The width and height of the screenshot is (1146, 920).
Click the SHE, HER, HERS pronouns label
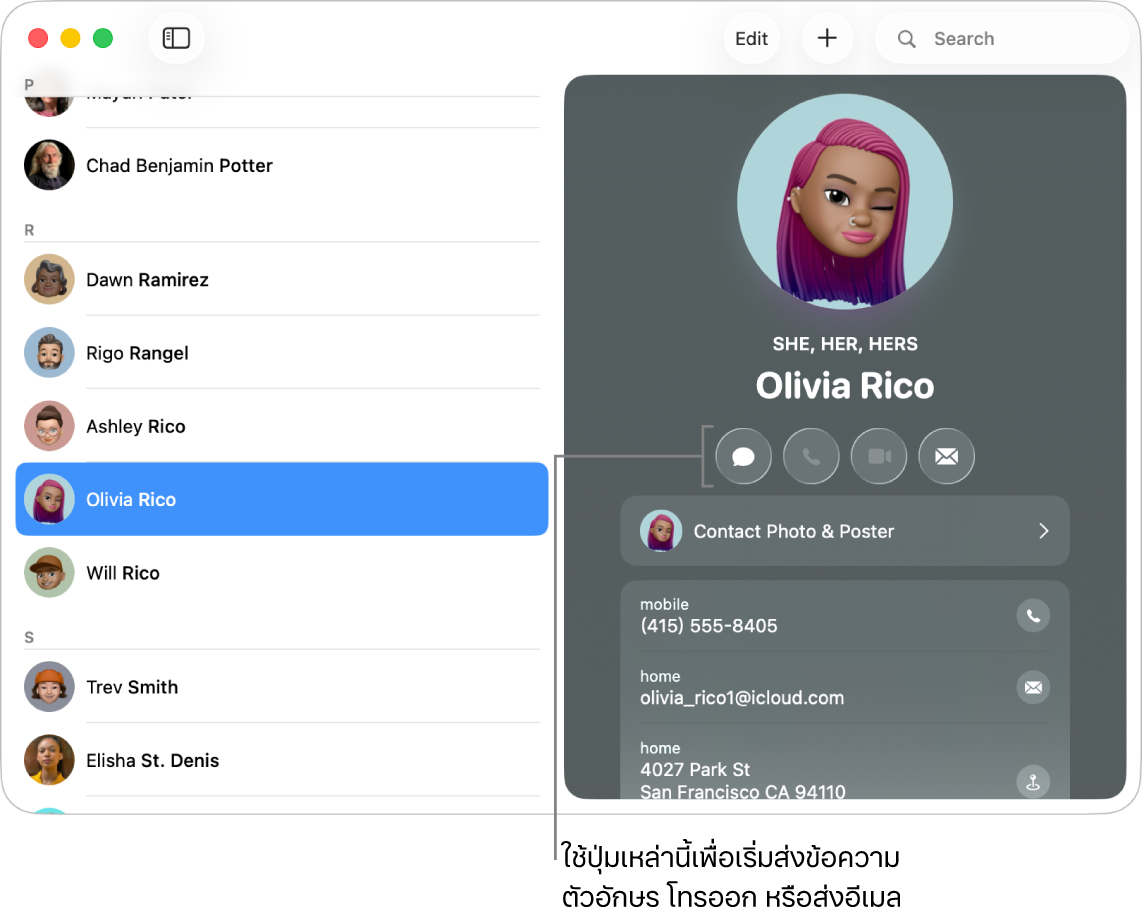coord(845,344)
